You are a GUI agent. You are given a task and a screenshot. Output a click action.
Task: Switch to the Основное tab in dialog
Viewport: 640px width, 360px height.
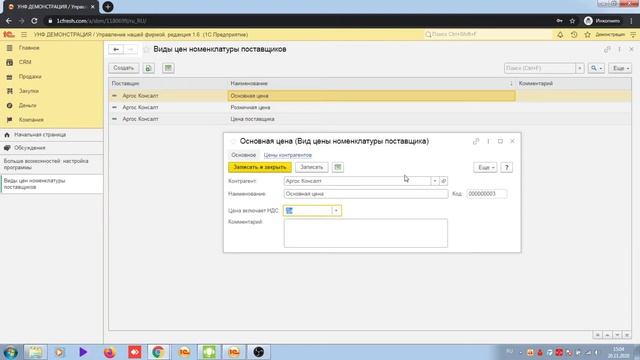coord(244,155)
